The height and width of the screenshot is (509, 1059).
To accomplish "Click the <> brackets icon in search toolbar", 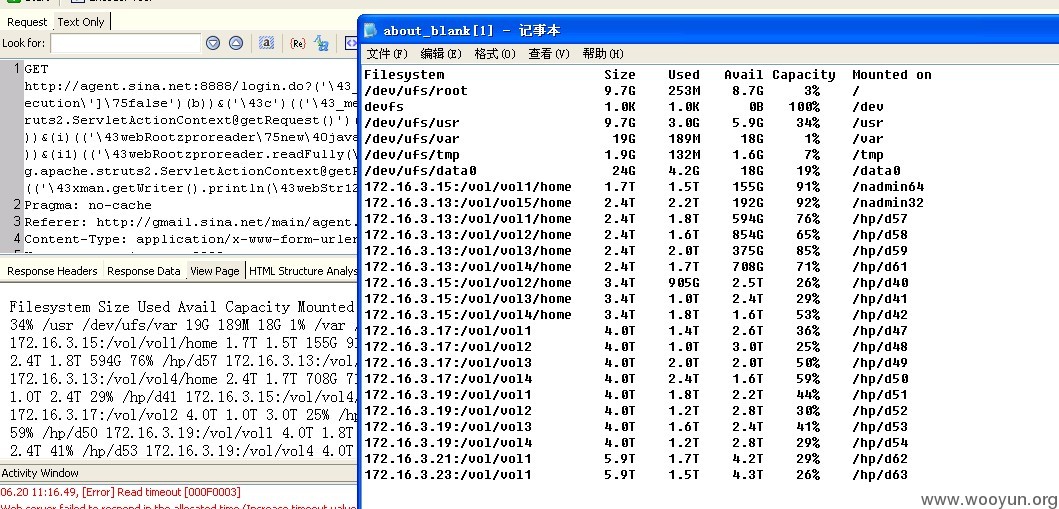I will (x=351, y=43).
